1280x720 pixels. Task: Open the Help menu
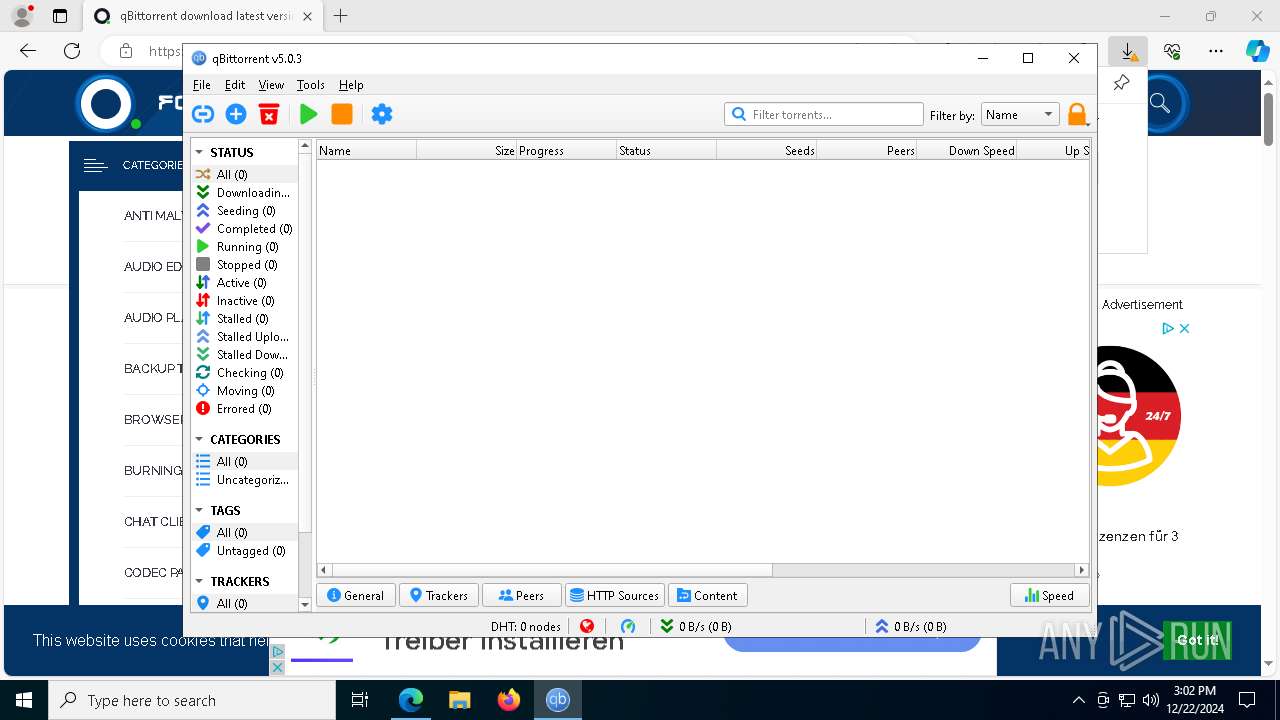click(x=351, y=85)
